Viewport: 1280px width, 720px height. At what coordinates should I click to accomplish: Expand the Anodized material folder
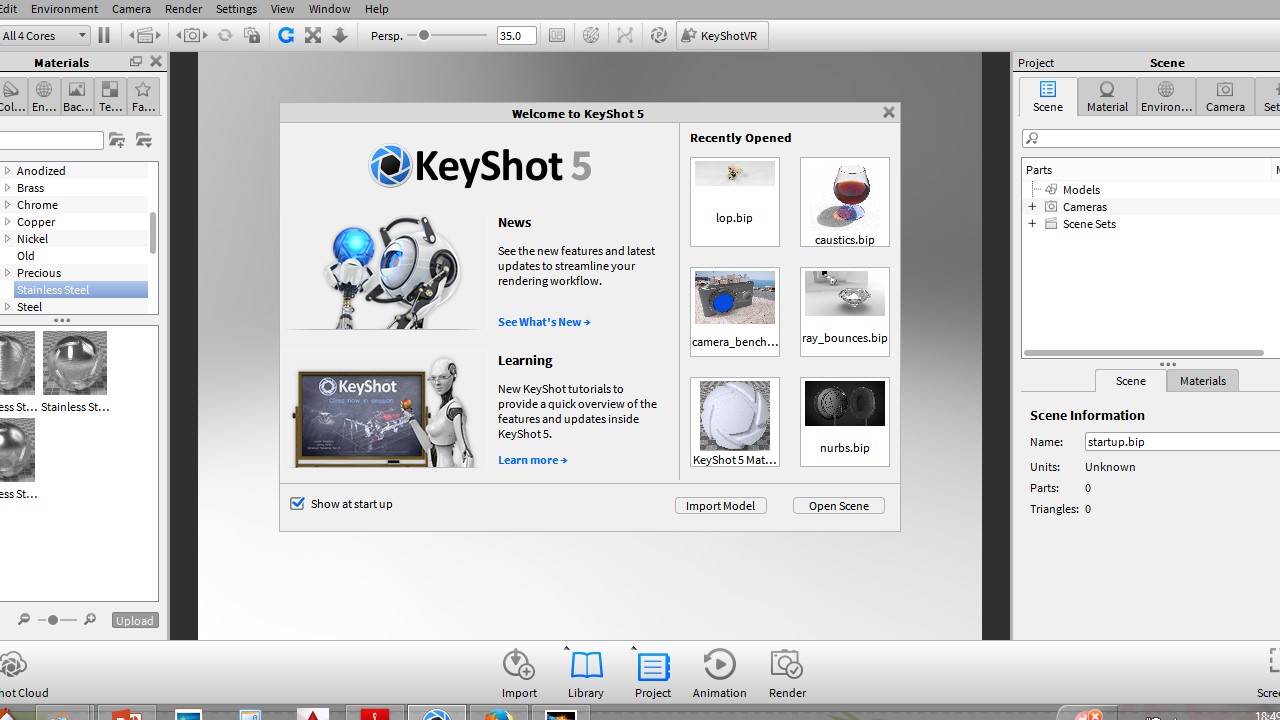click(x=8, y=171)
